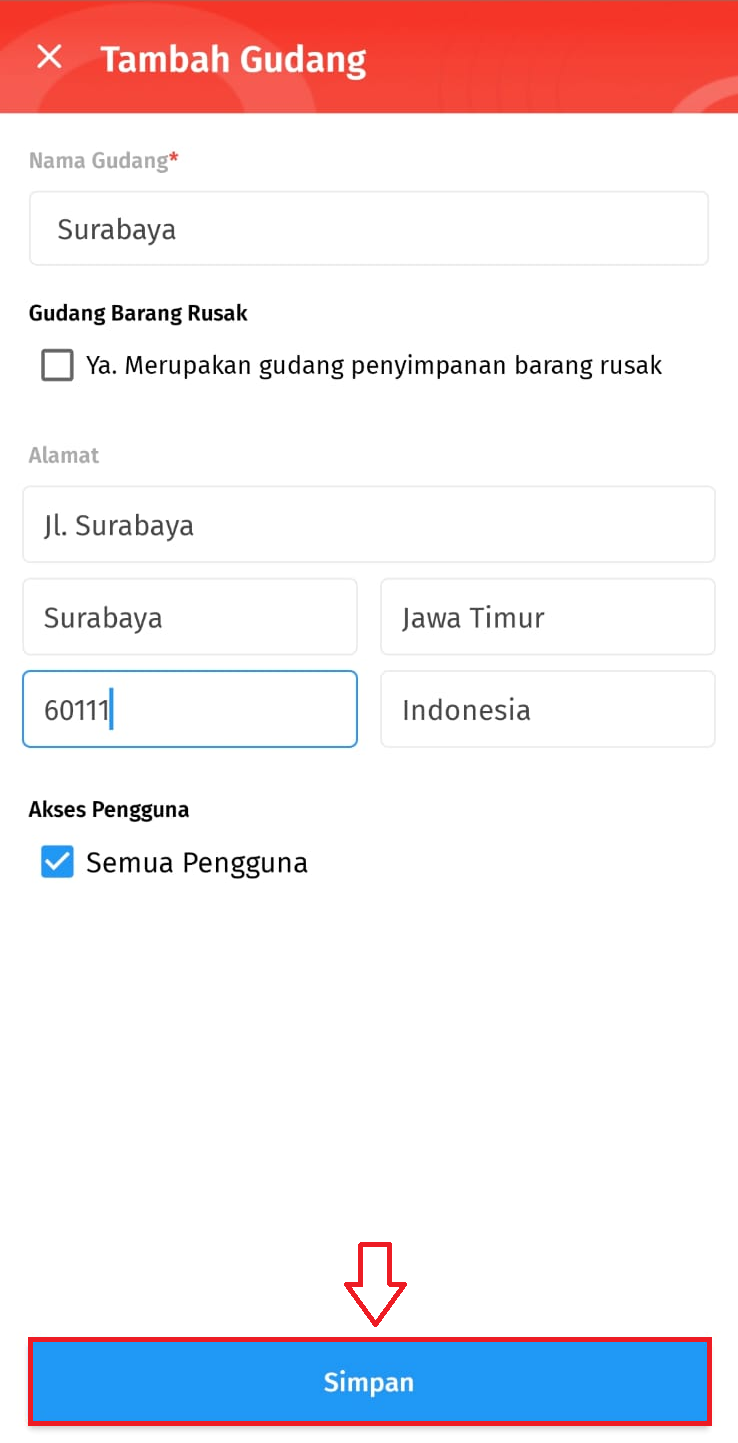Click the Tambah Gudang header title
738x1443 pixels.
click(233, 59)
